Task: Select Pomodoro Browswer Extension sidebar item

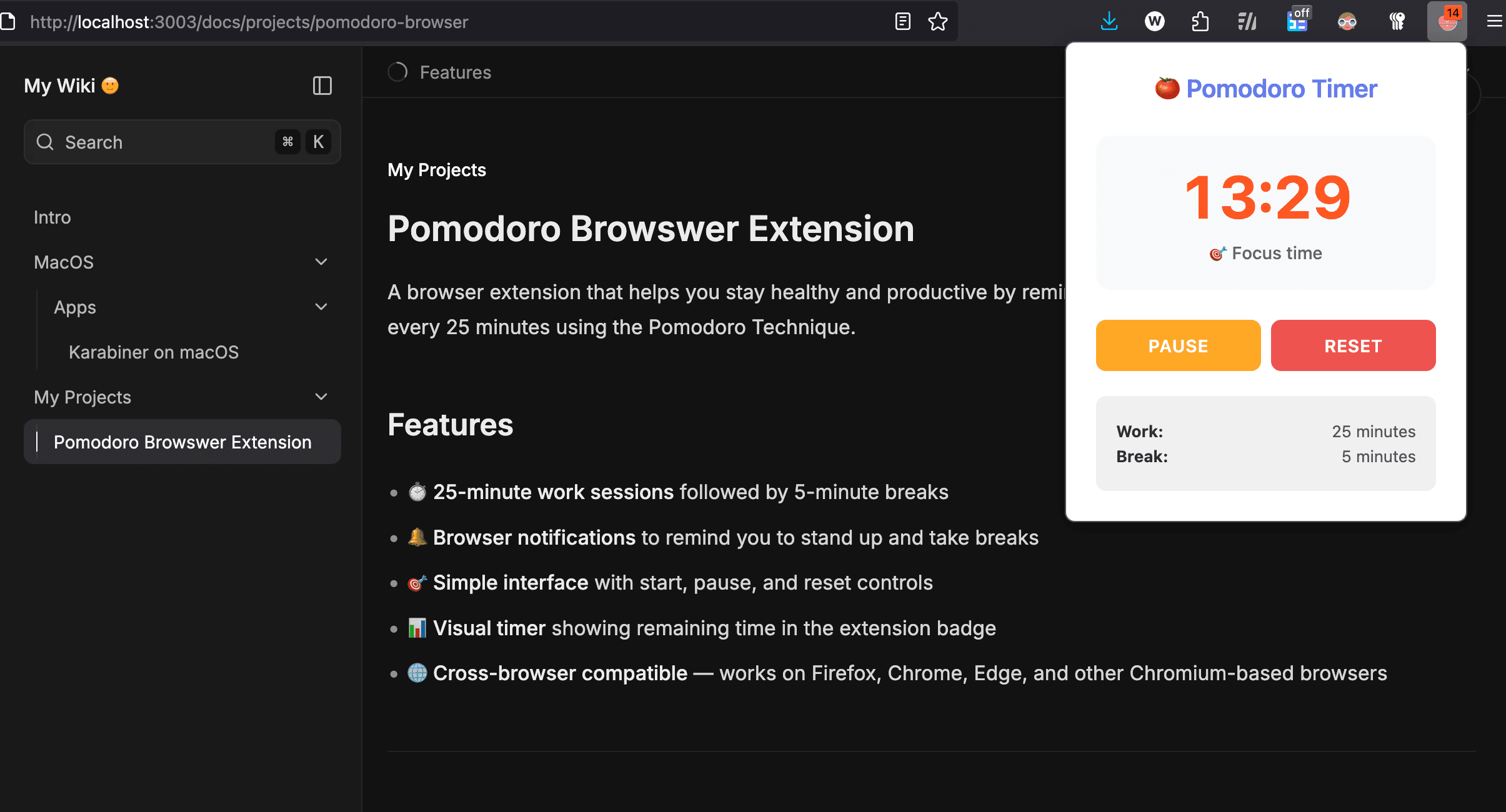Action: 182,442
